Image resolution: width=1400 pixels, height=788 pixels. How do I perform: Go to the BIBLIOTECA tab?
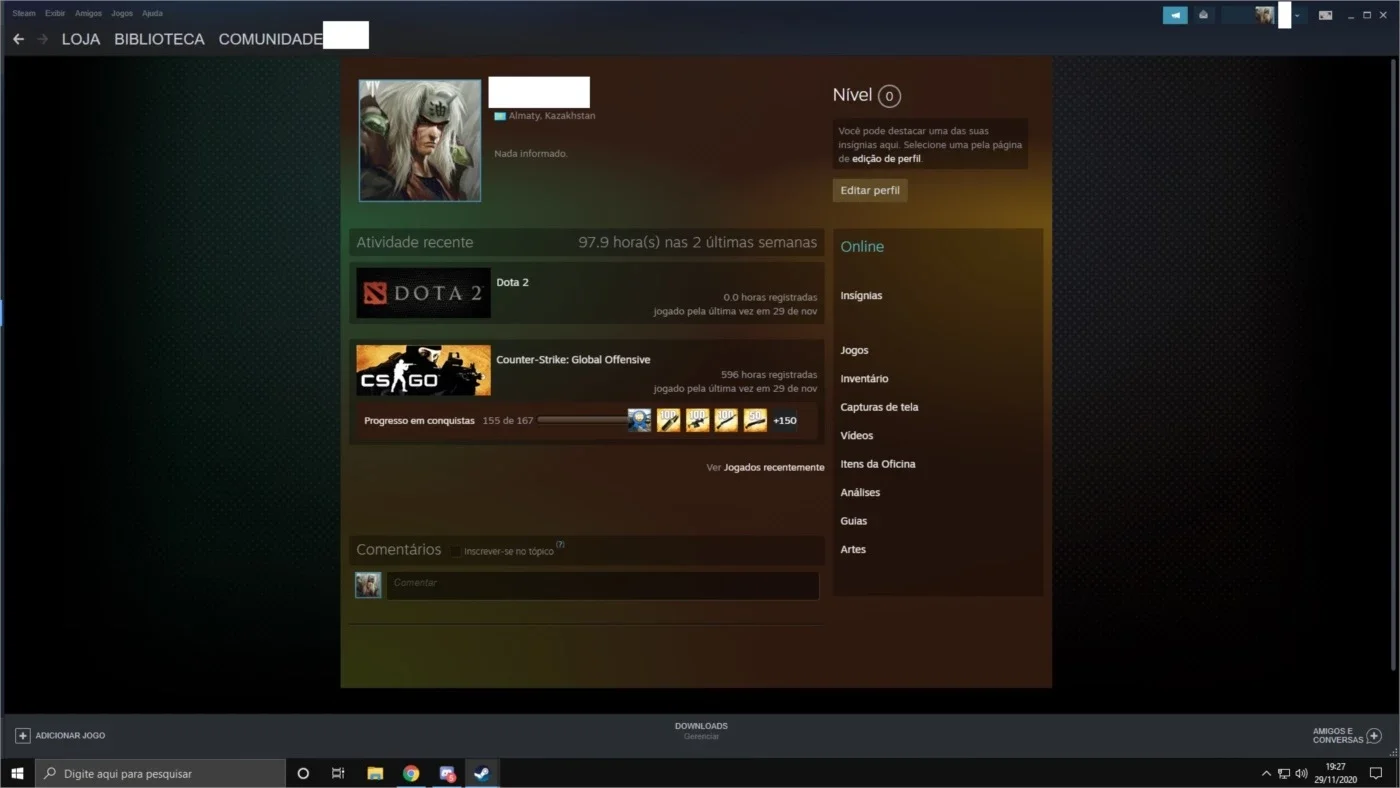pyautogui.click(x=159, y=39)
